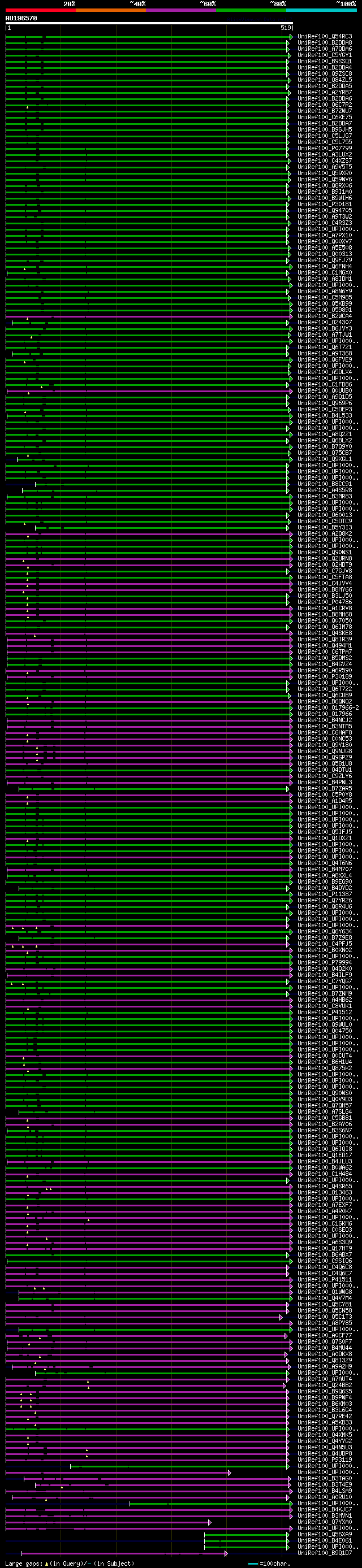362x1568 pixels.
Task: Select hit label UniRef100_B6H1W4
Action: point(324,1062)
